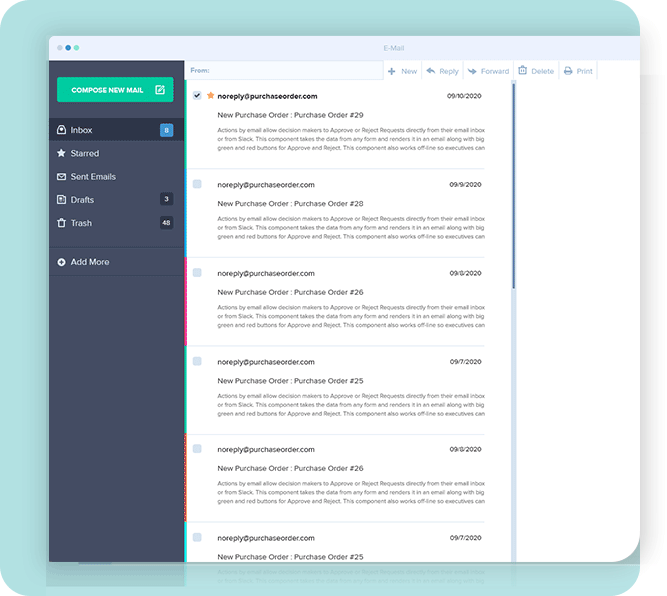Click the E-Mail window title

pyautogui.click(x=394, y=48)
